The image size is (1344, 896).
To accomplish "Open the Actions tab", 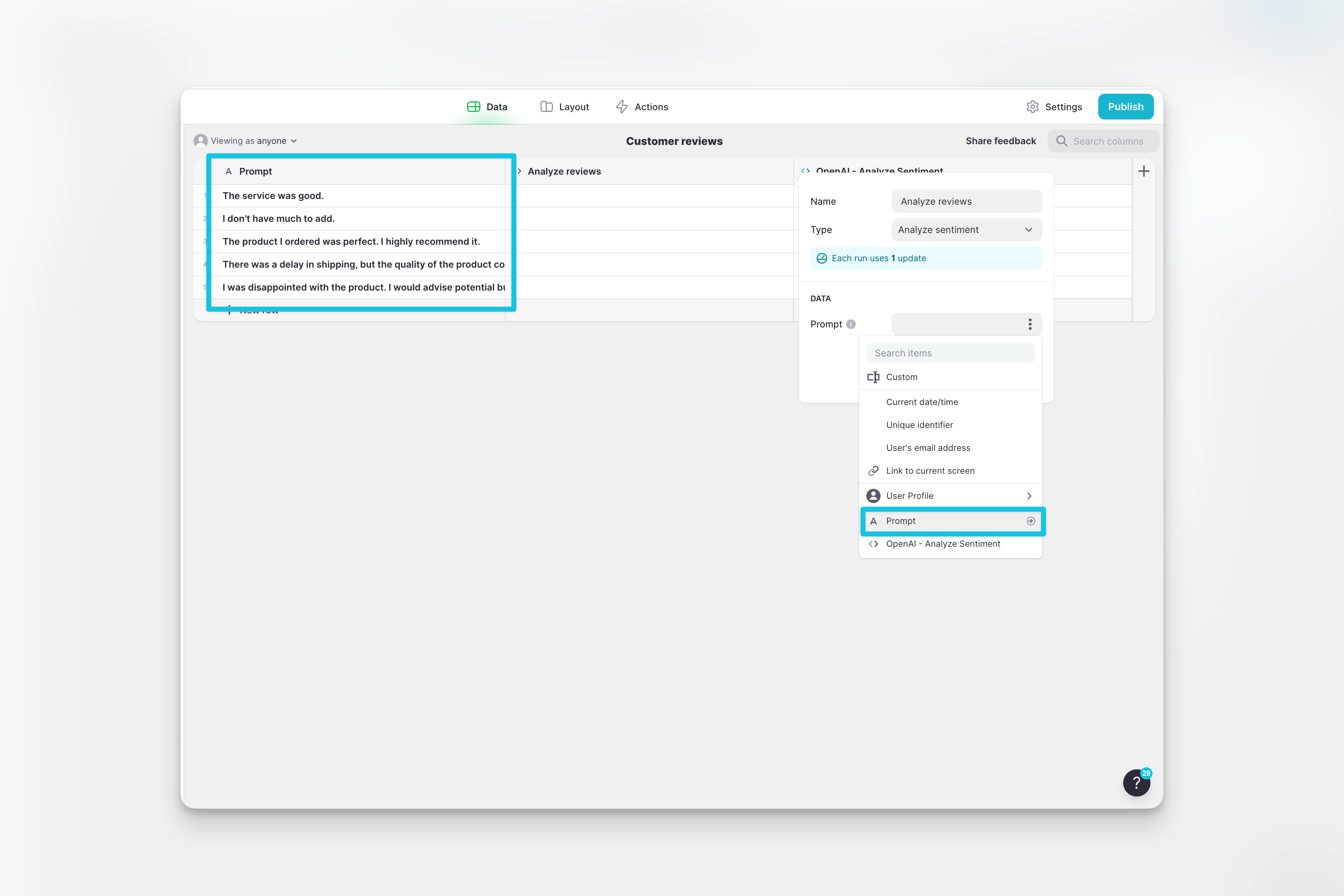I will (642, 107).
